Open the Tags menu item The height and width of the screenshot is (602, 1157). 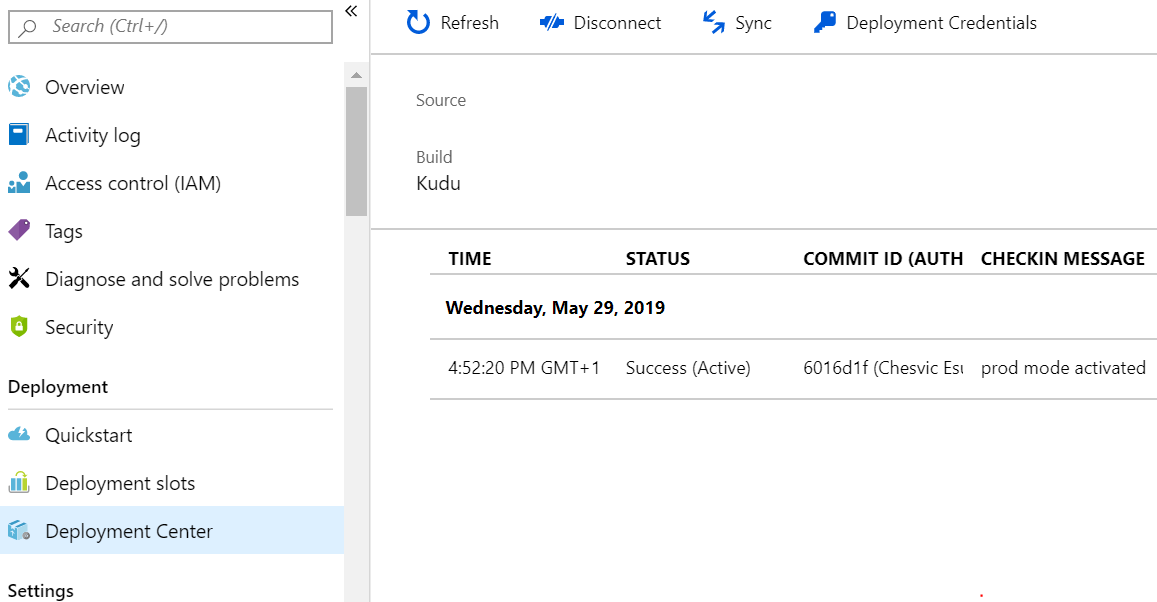point(172,231)
